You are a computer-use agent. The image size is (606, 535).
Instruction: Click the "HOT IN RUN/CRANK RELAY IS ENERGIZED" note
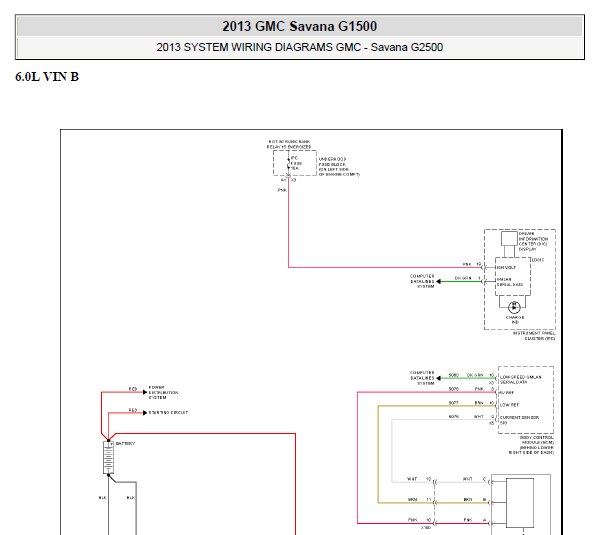[289, 144]
